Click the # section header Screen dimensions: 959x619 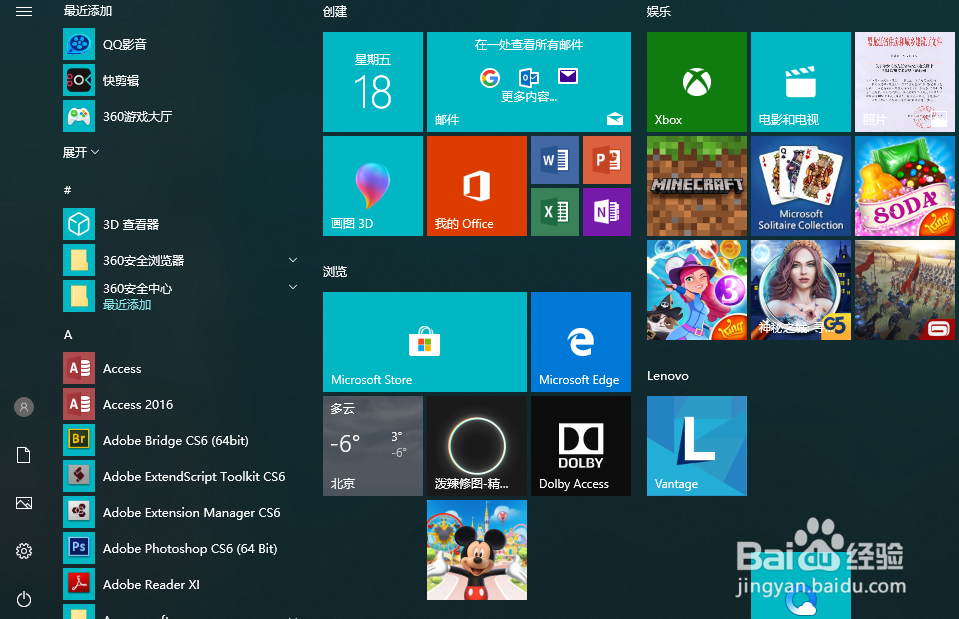pyautogui.click(x=67, y=190)
